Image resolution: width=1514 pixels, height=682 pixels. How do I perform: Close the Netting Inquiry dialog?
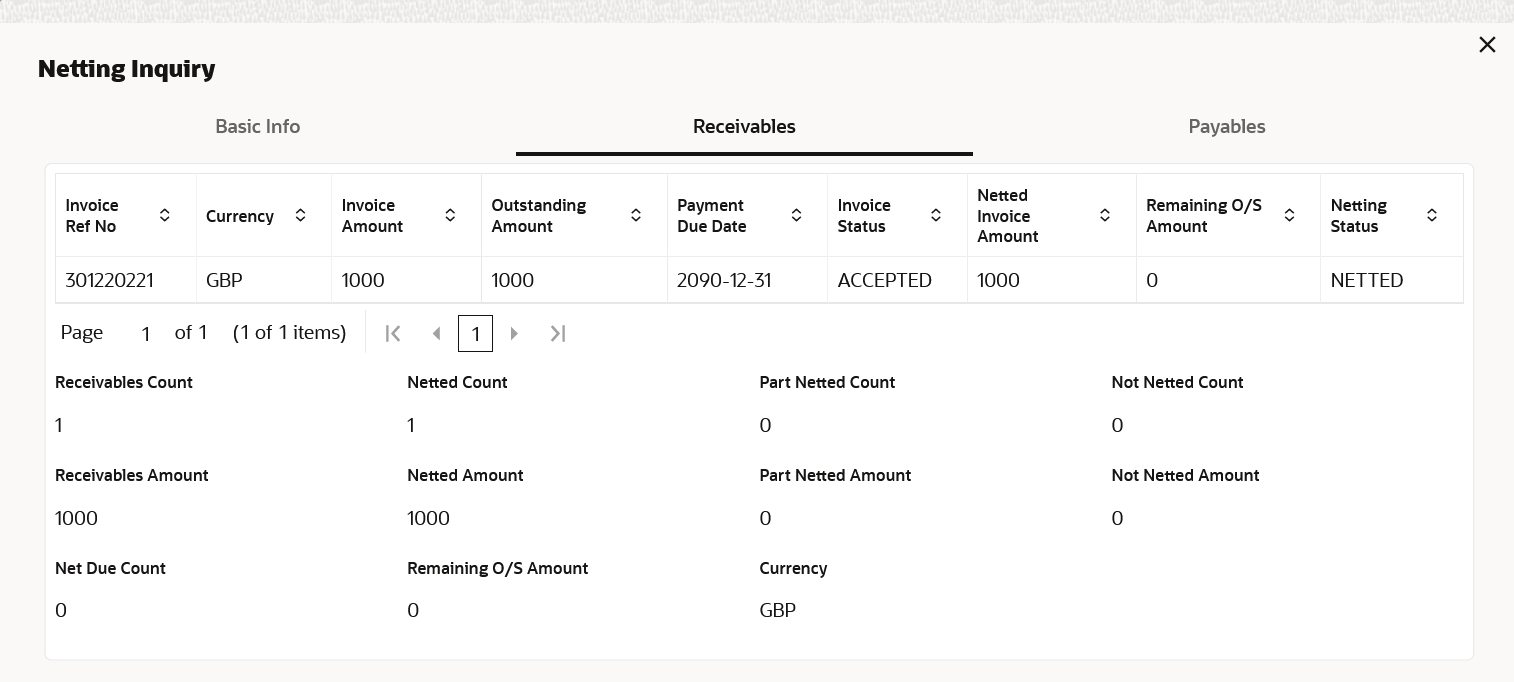click(1487, 45)
